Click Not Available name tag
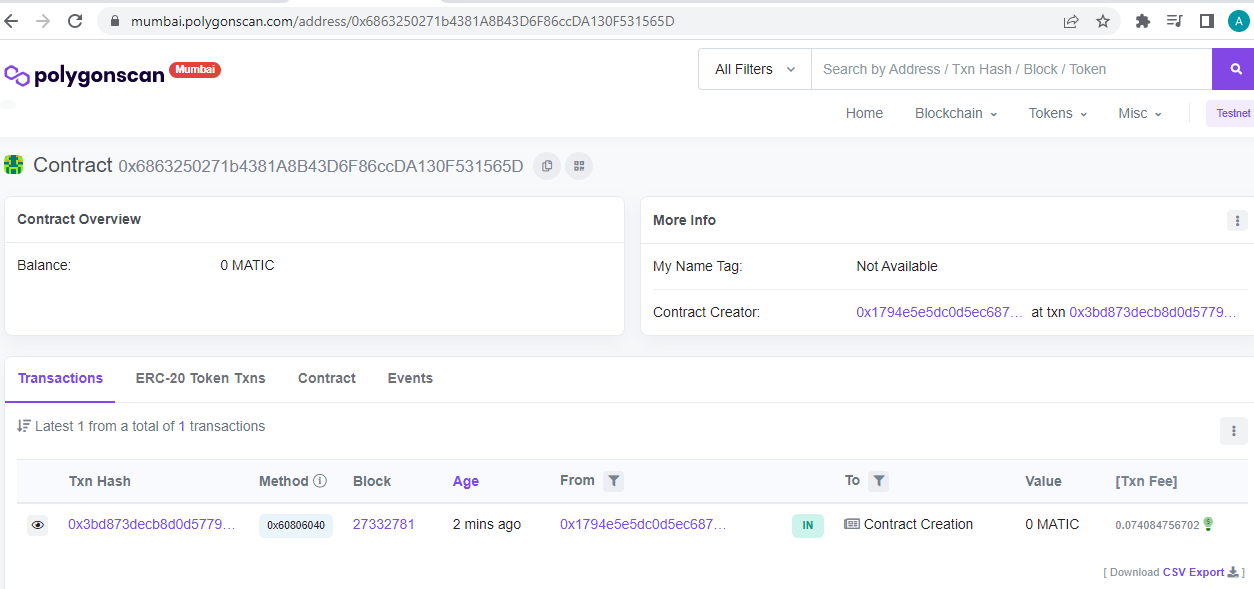This screenshot has width=1254, height=589. 897,266
